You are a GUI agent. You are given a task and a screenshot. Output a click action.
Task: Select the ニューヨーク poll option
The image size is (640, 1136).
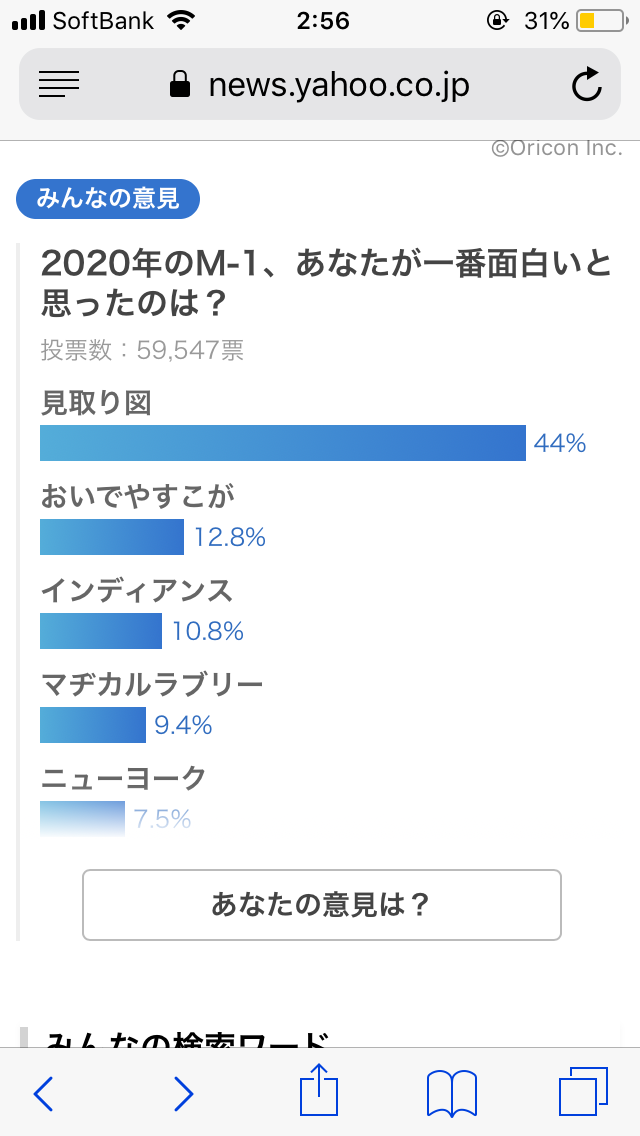(124, 779)
